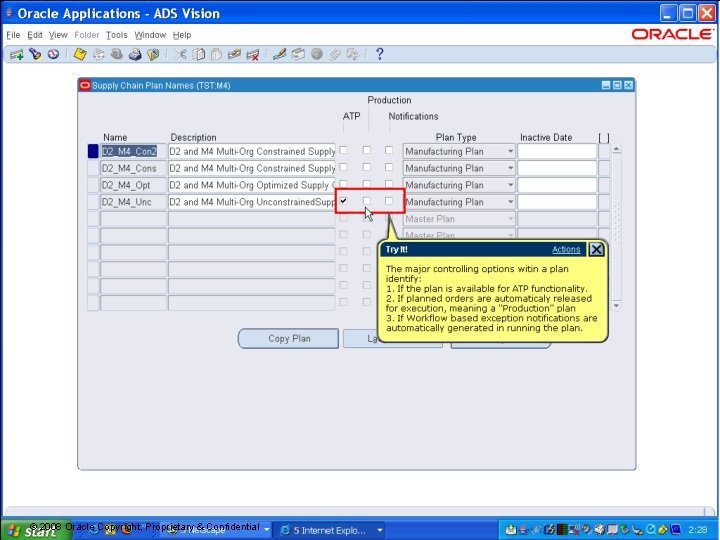
Task: Click Inactive Date field for D2_M4_Con2
Action: pyautogui.click(x=557, y=151)
